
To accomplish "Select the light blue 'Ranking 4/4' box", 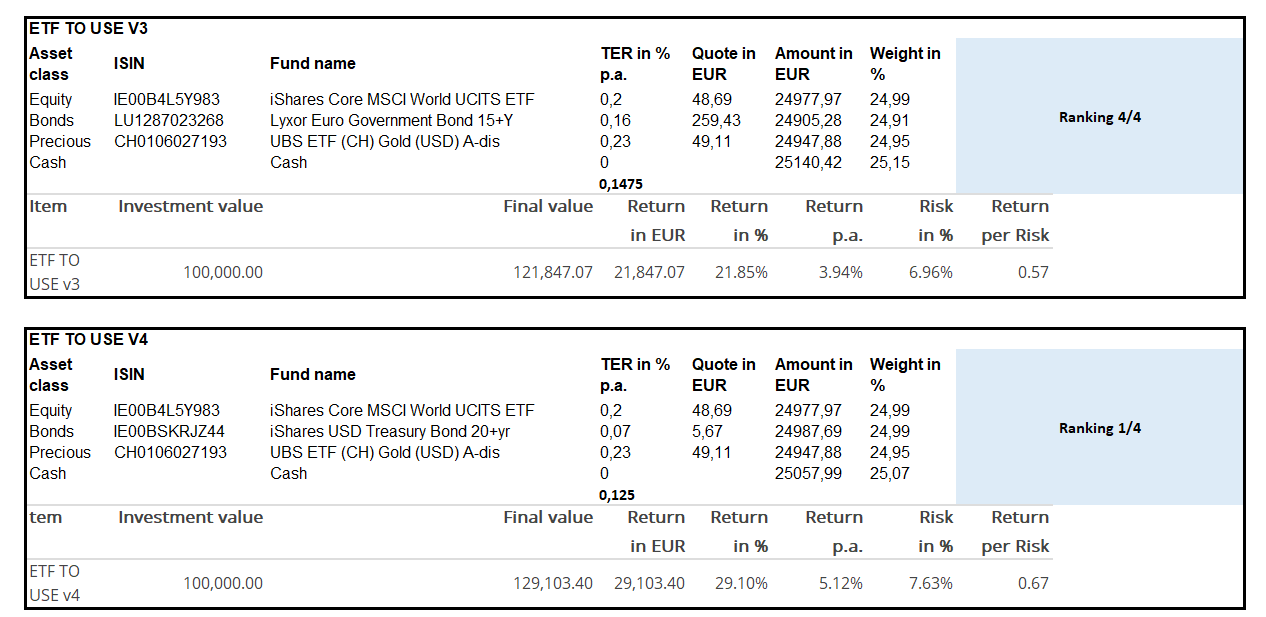I will pos(1099,117).
